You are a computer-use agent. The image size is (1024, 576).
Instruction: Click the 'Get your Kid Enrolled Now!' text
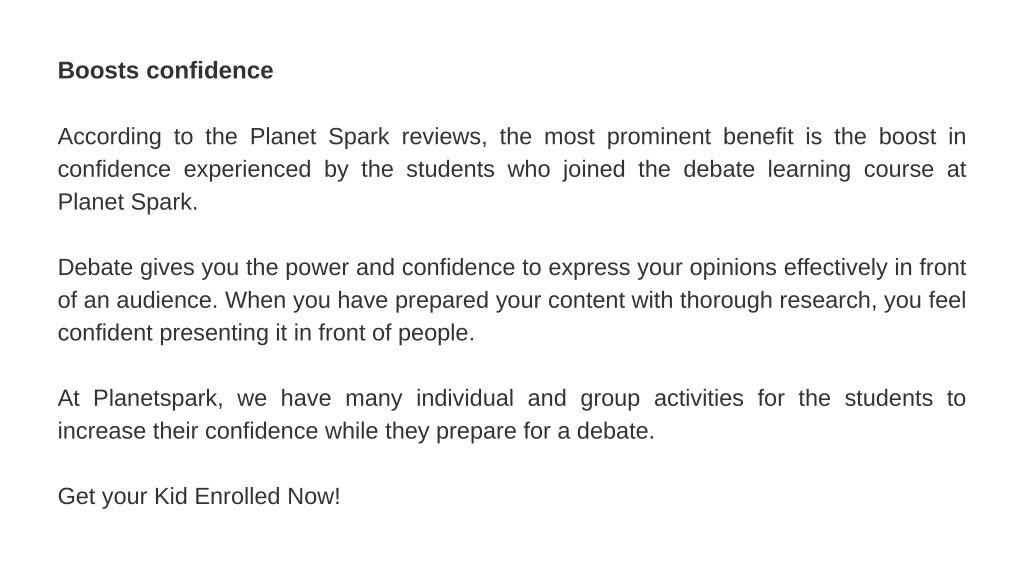click(199, 496)
